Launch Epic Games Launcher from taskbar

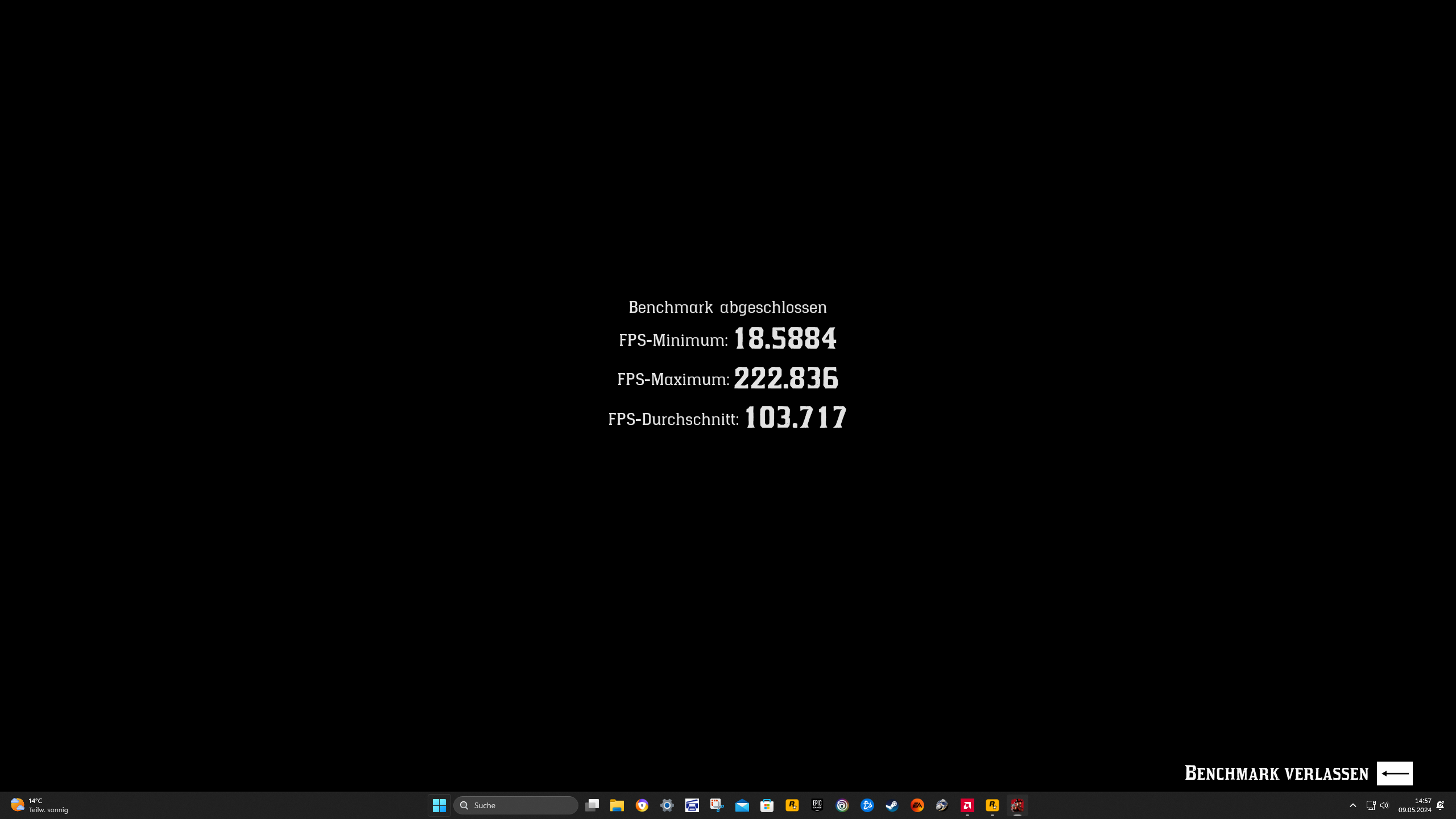tap(817, 805)
